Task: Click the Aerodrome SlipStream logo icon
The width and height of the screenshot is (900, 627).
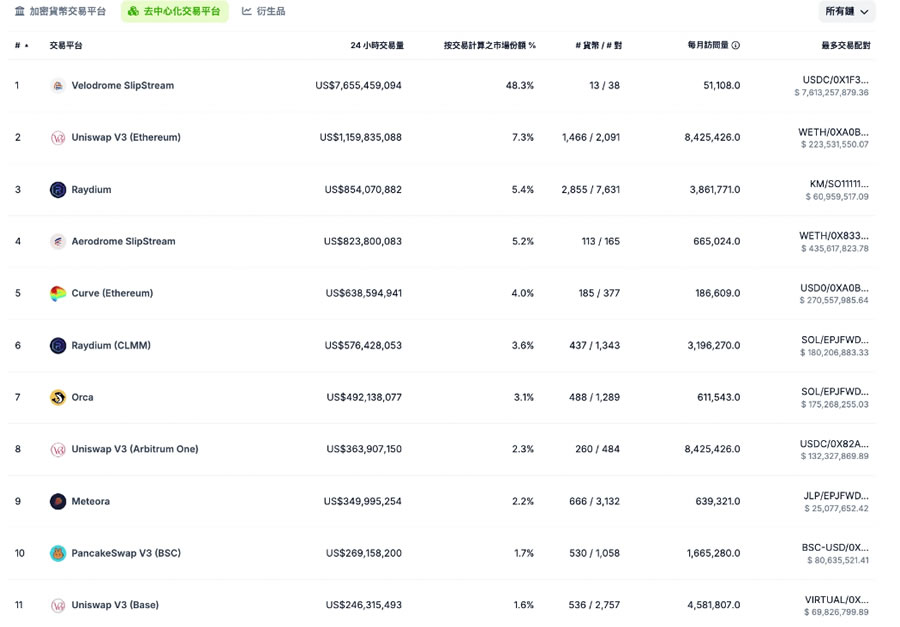Action: click(x=58, y=242)
